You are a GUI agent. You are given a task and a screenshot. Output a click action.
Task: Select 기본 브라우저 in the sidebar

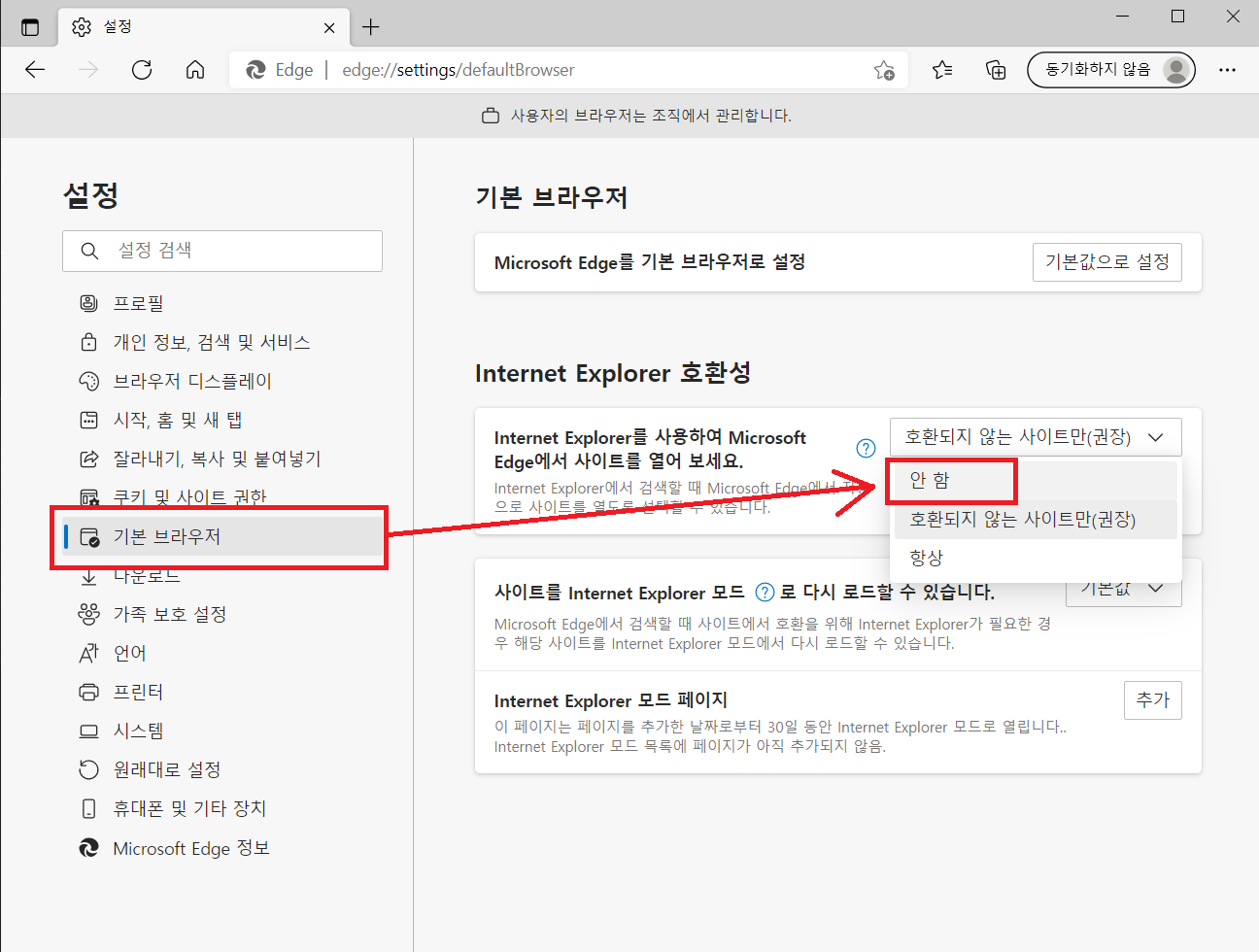(x=222, y=536)
